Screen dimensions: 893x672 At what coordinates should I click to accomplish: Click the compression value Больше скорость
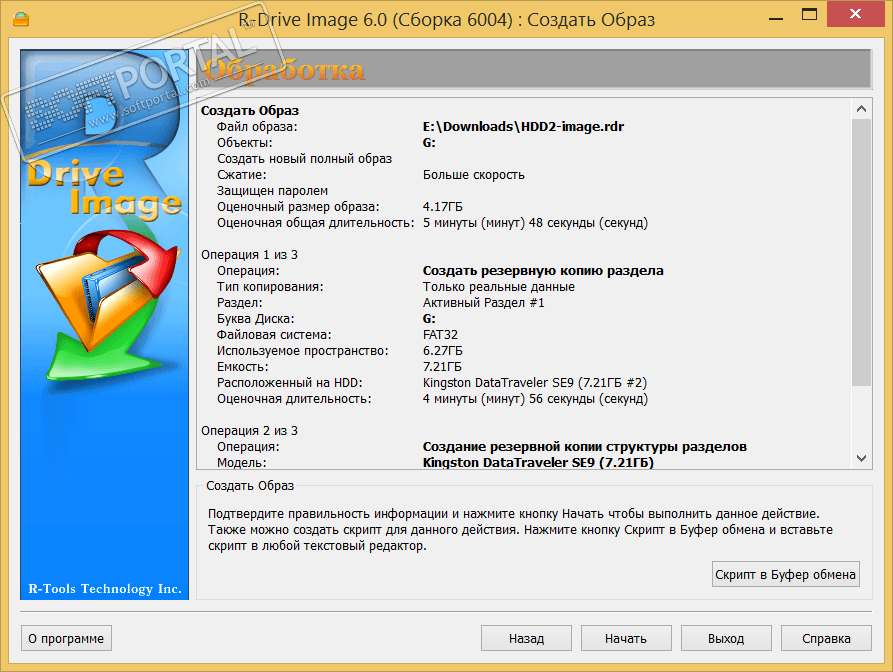pyautogui.click(x=473, y=175)
